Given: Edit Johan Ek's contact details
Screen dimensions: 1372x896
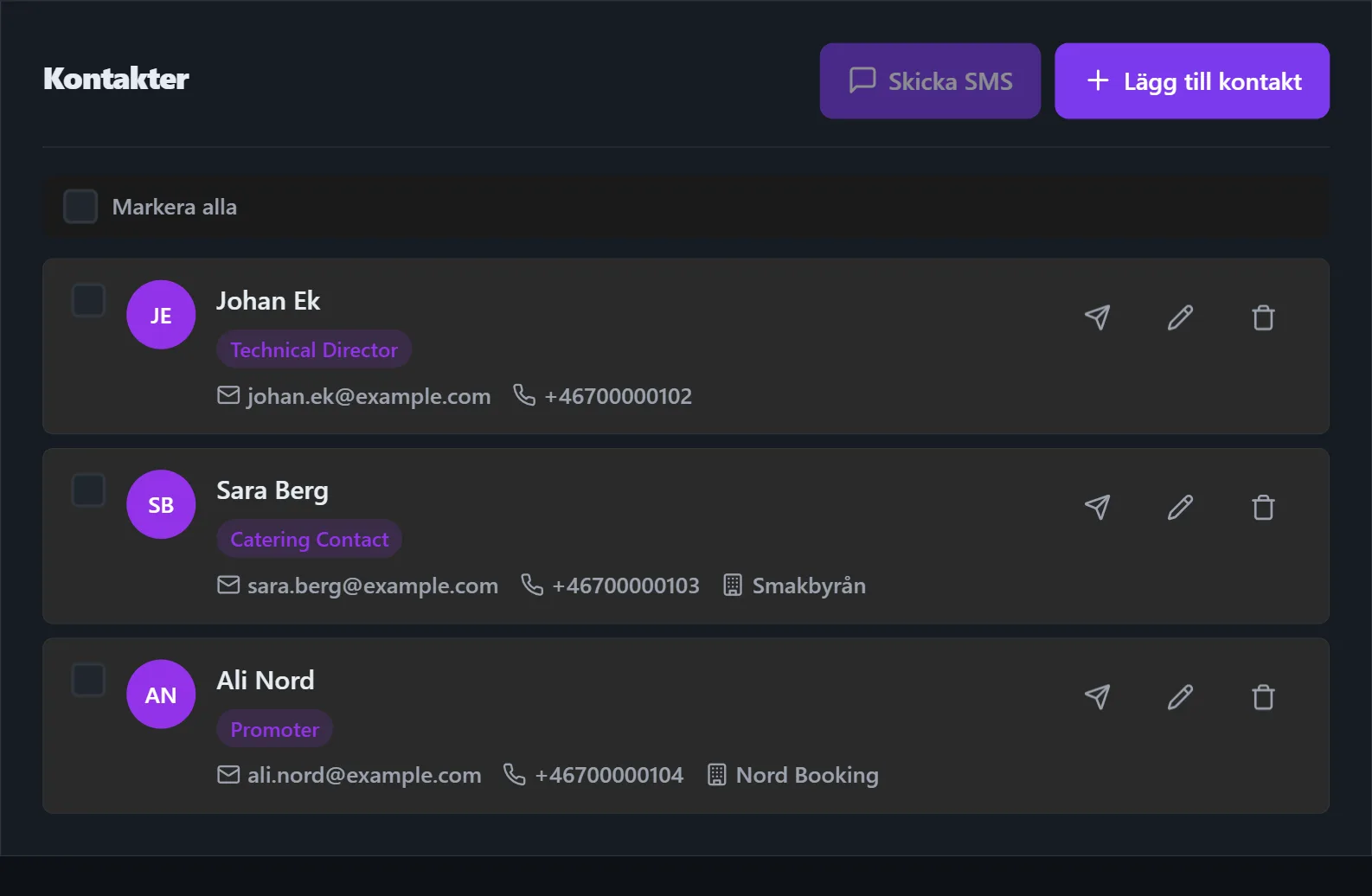Looking at the screenshot, I should tap(1180, 317).
